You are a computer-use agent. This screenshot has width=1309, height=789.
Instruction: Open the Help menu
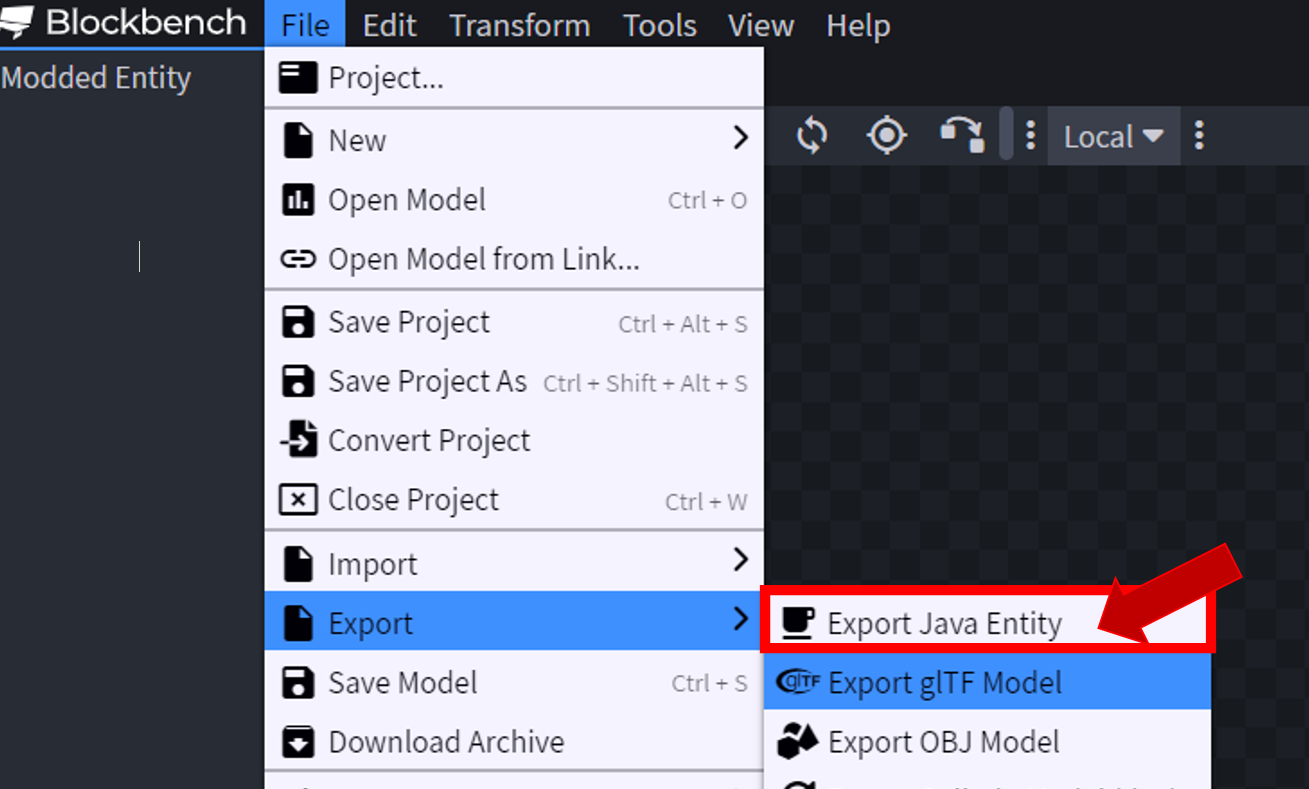tap(858, 24)
